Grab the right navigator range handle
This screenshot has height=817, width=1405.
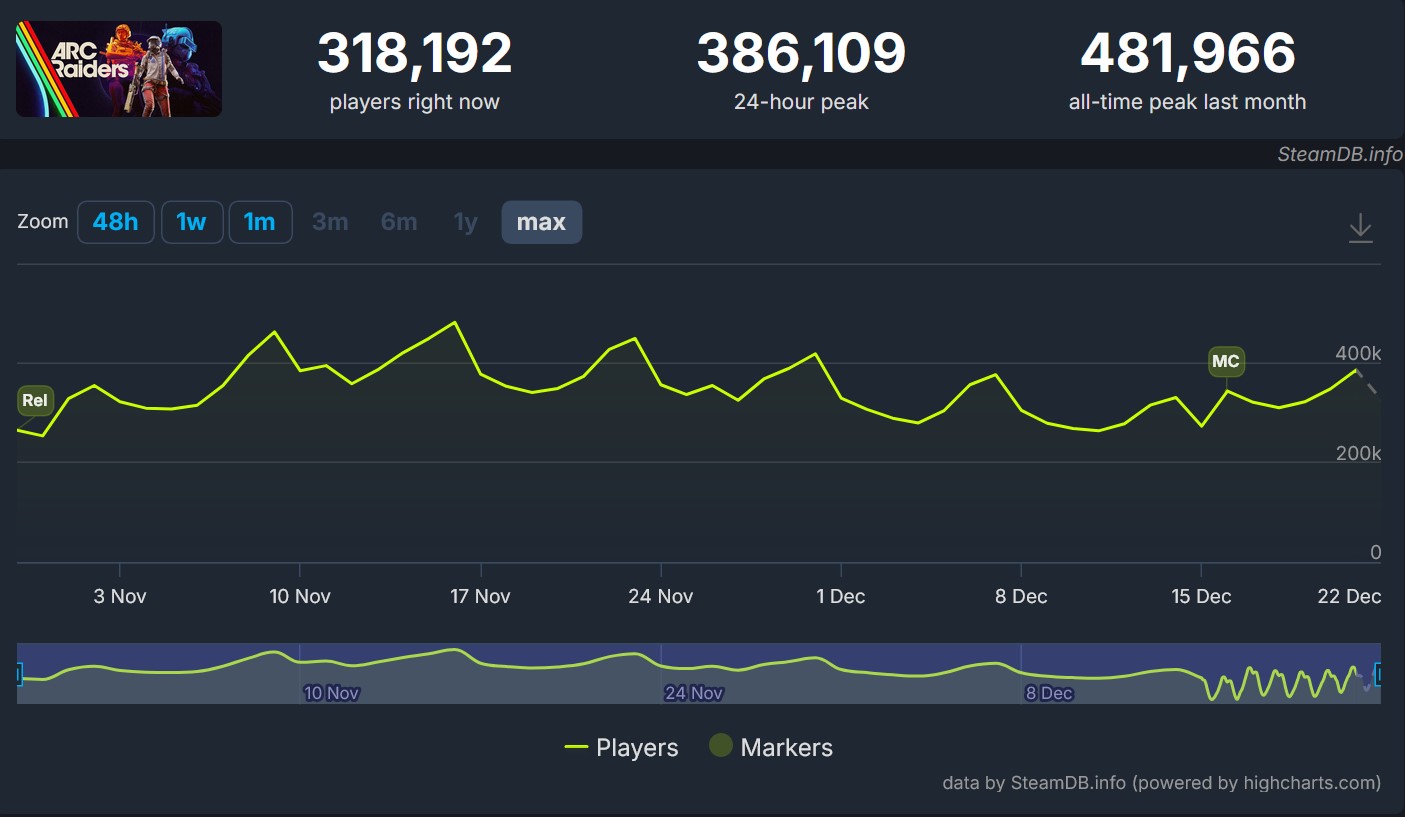pyautogui.click(x=1380, y=675)
